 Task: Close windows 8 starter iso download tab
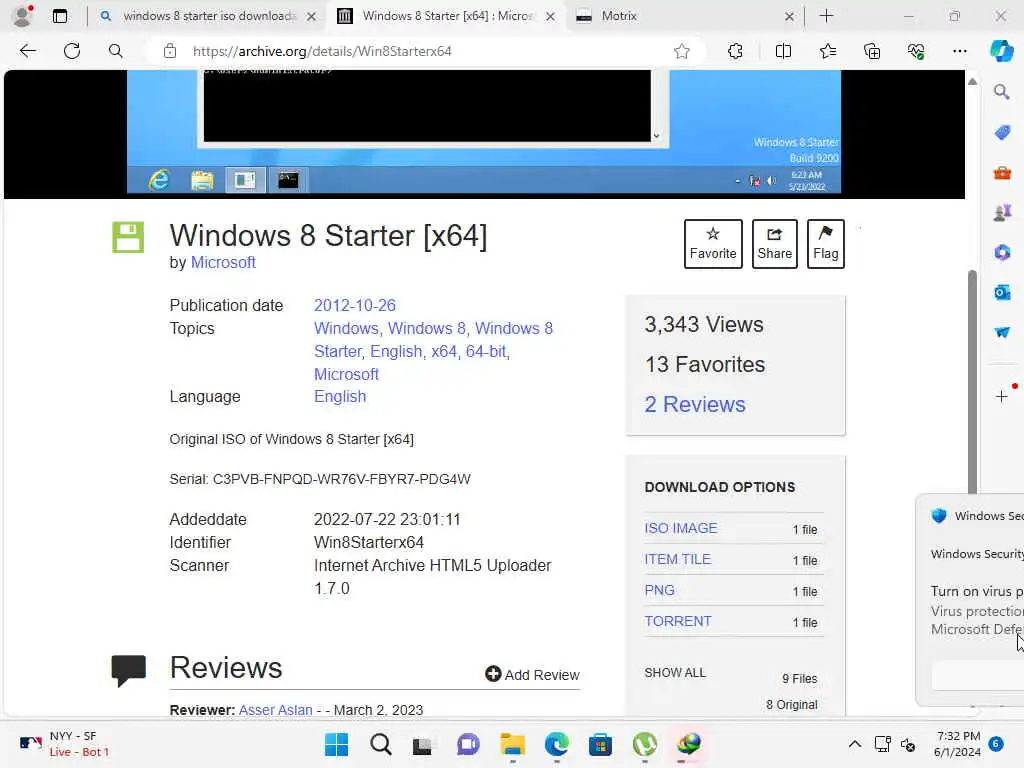[x=312, y=16]
